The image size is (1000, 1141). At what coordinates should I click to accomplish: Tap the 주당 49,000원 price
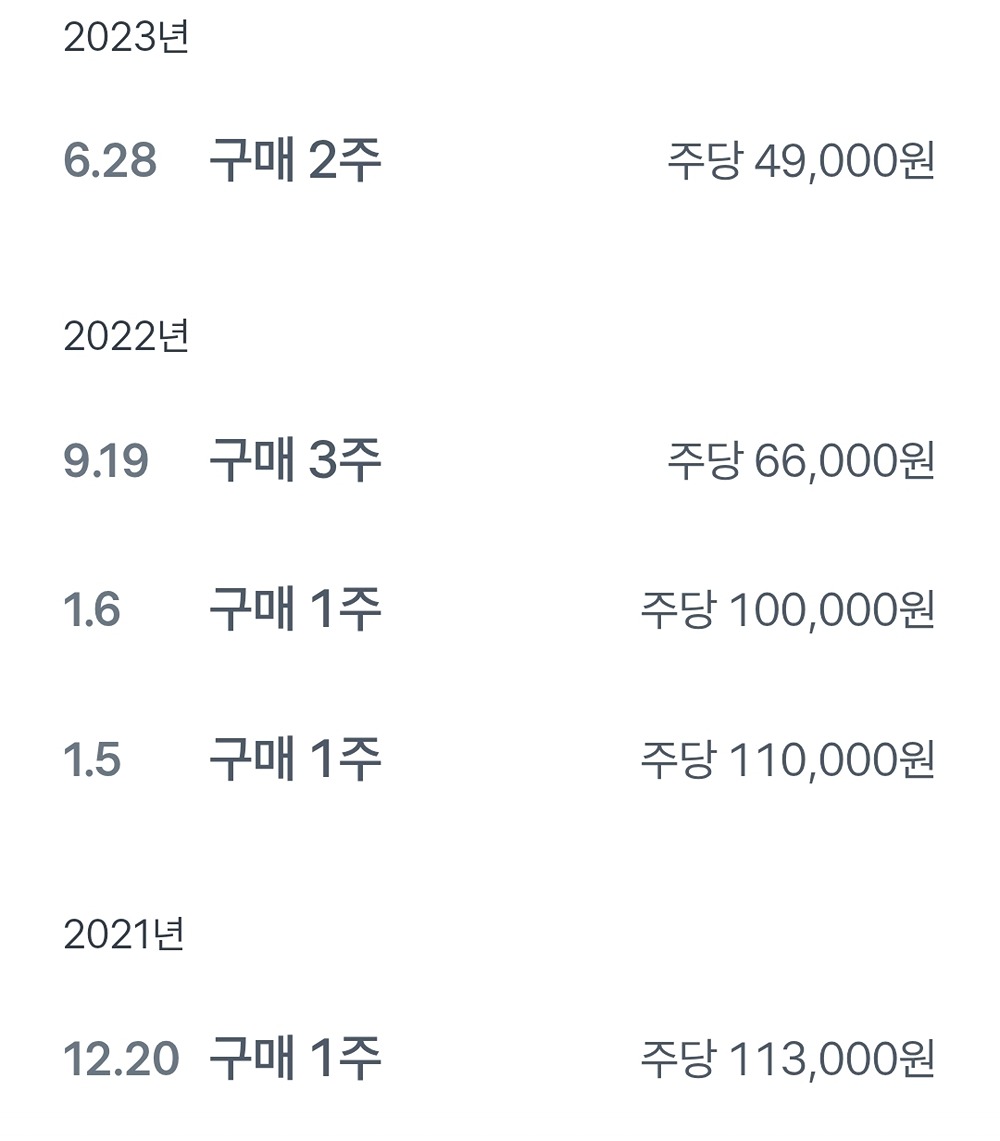coord(800,161)
